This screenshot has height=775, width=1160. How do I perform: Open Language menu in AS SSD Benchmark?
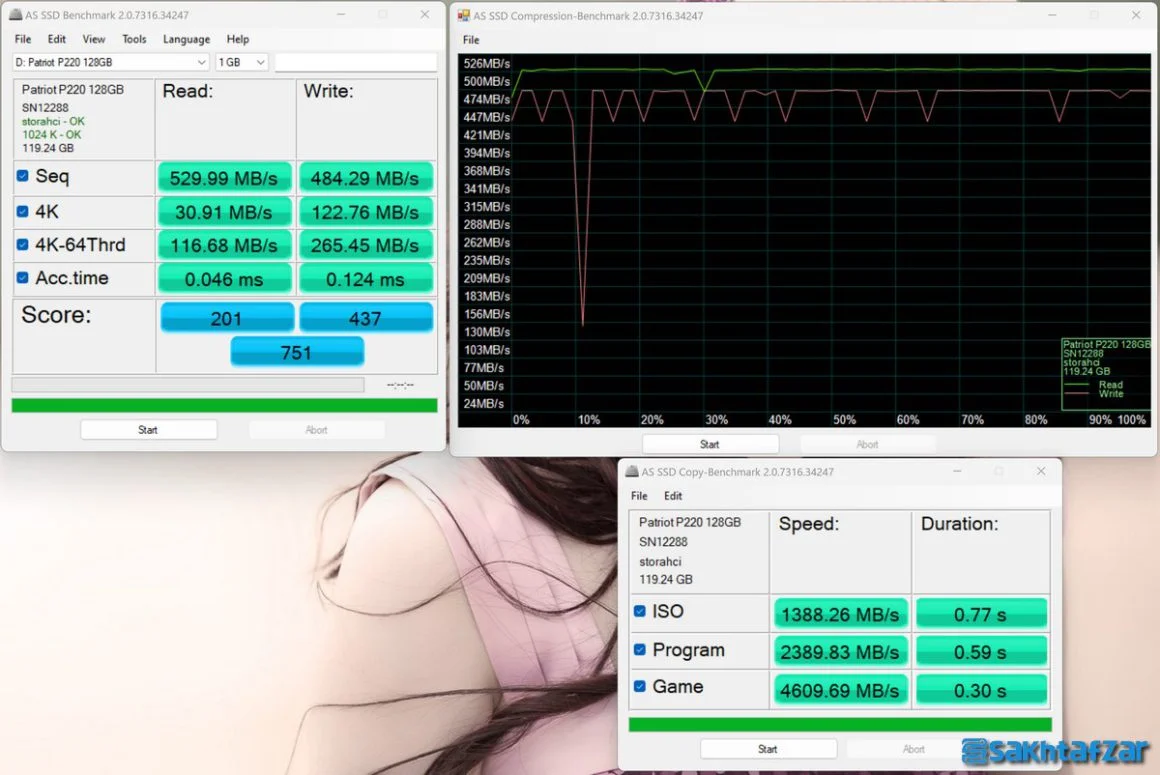[186, 39]
